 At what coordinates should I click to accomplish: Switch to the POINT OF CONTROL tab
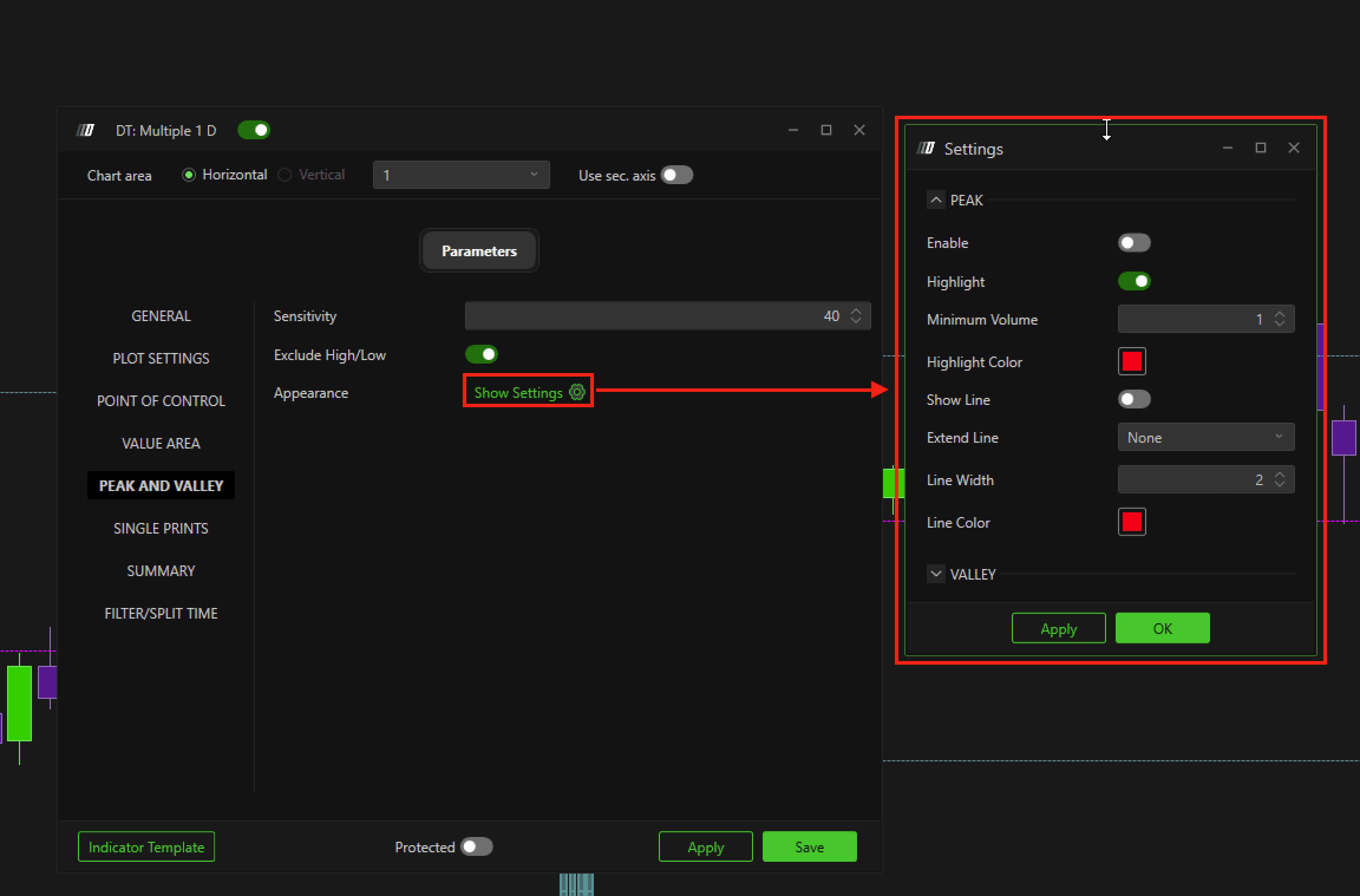pyautogui.click(x=161, y=400)
